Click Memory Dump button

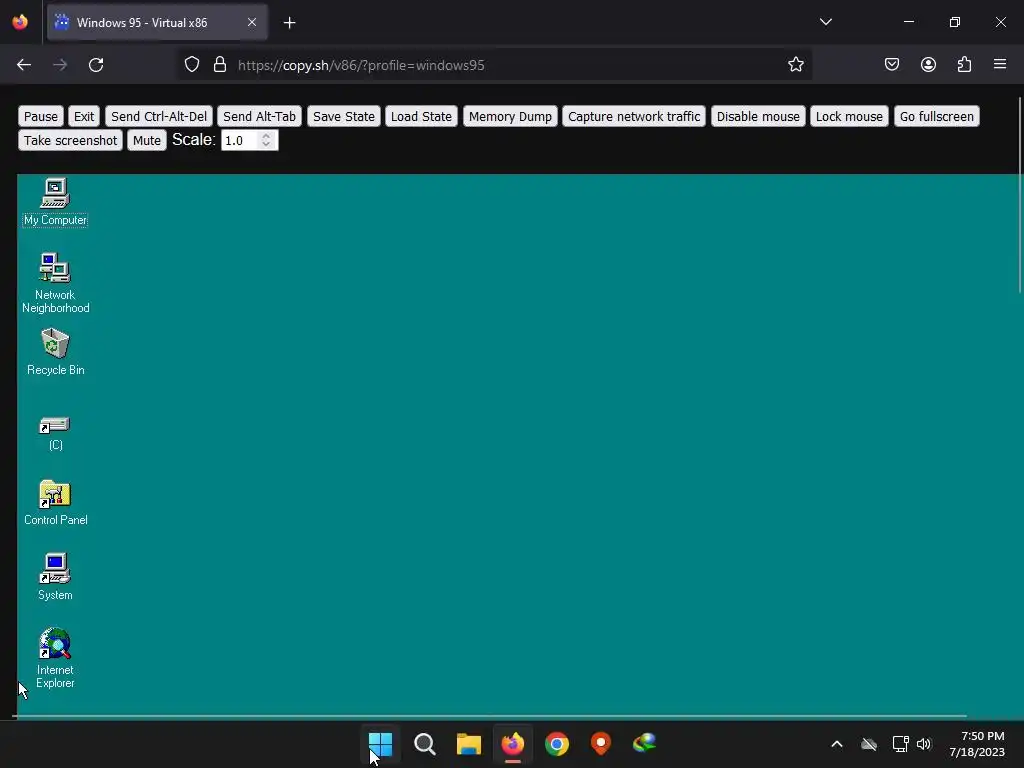510,116
